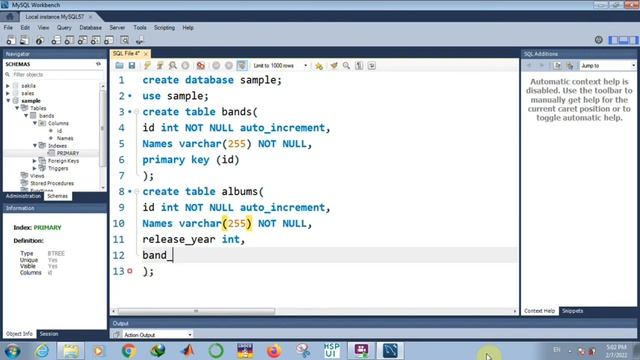
Task: Expand the sakila schema
Action: [8, 86]
